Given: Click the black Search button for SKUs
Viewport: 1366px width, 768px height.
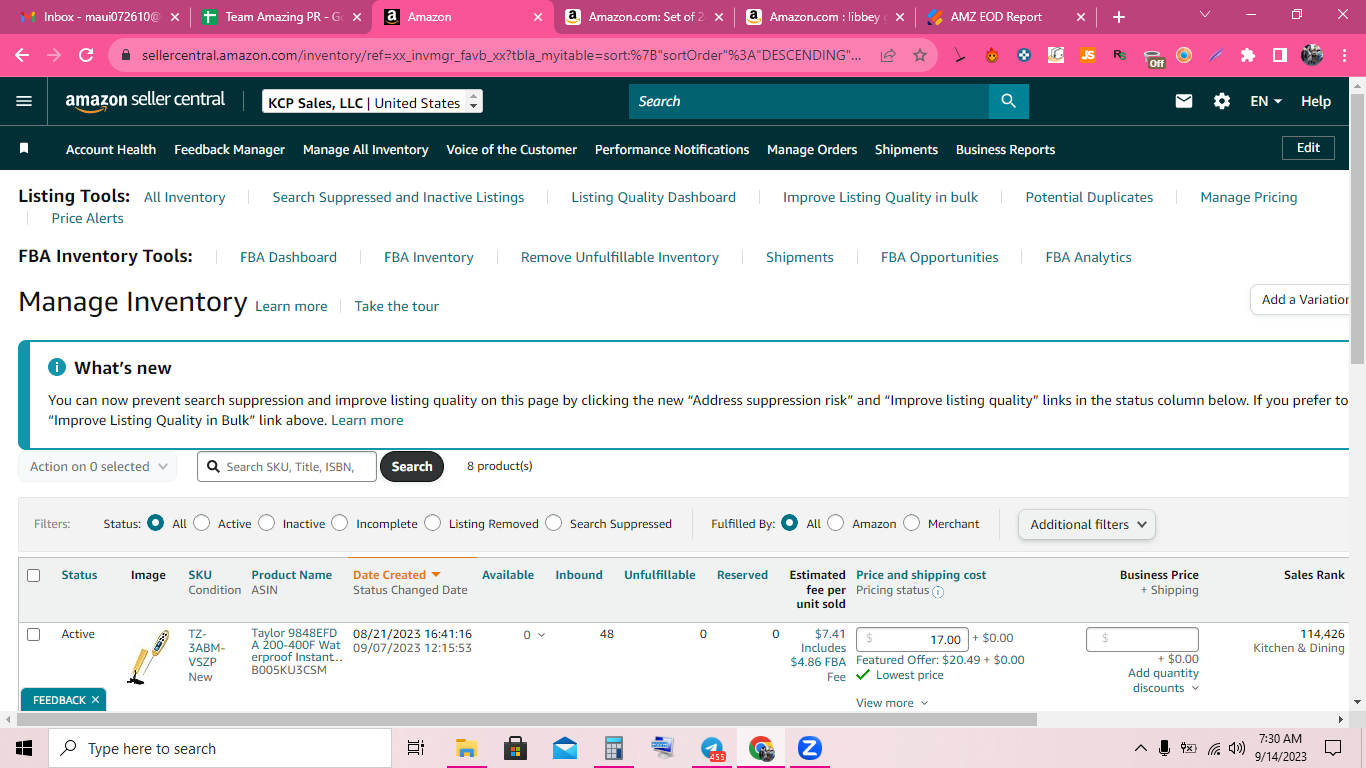Looking at the screenshot, I should coord(412,466).
